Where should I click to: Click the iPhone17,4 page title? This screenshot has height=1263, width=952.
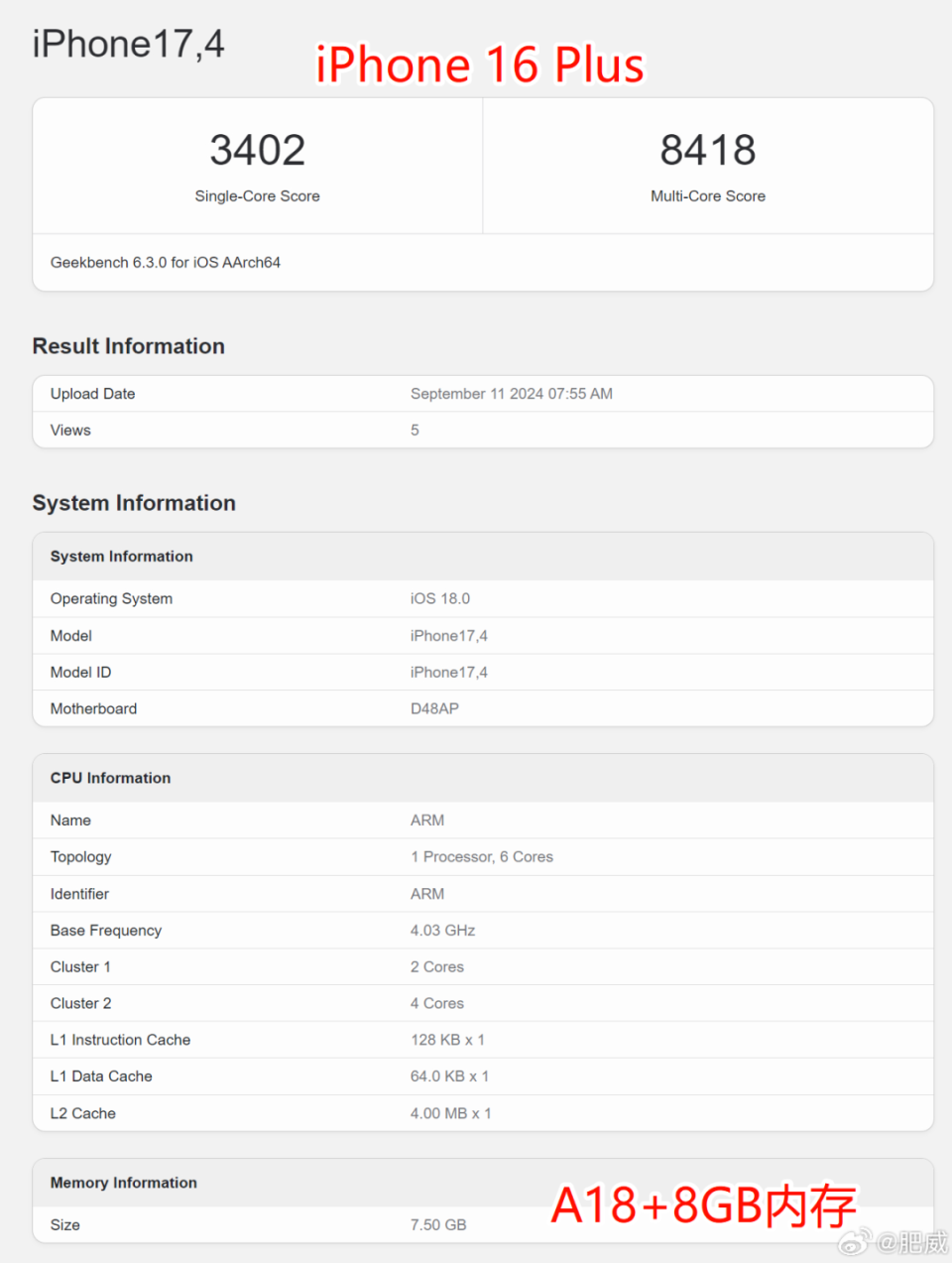click(128, 45)
